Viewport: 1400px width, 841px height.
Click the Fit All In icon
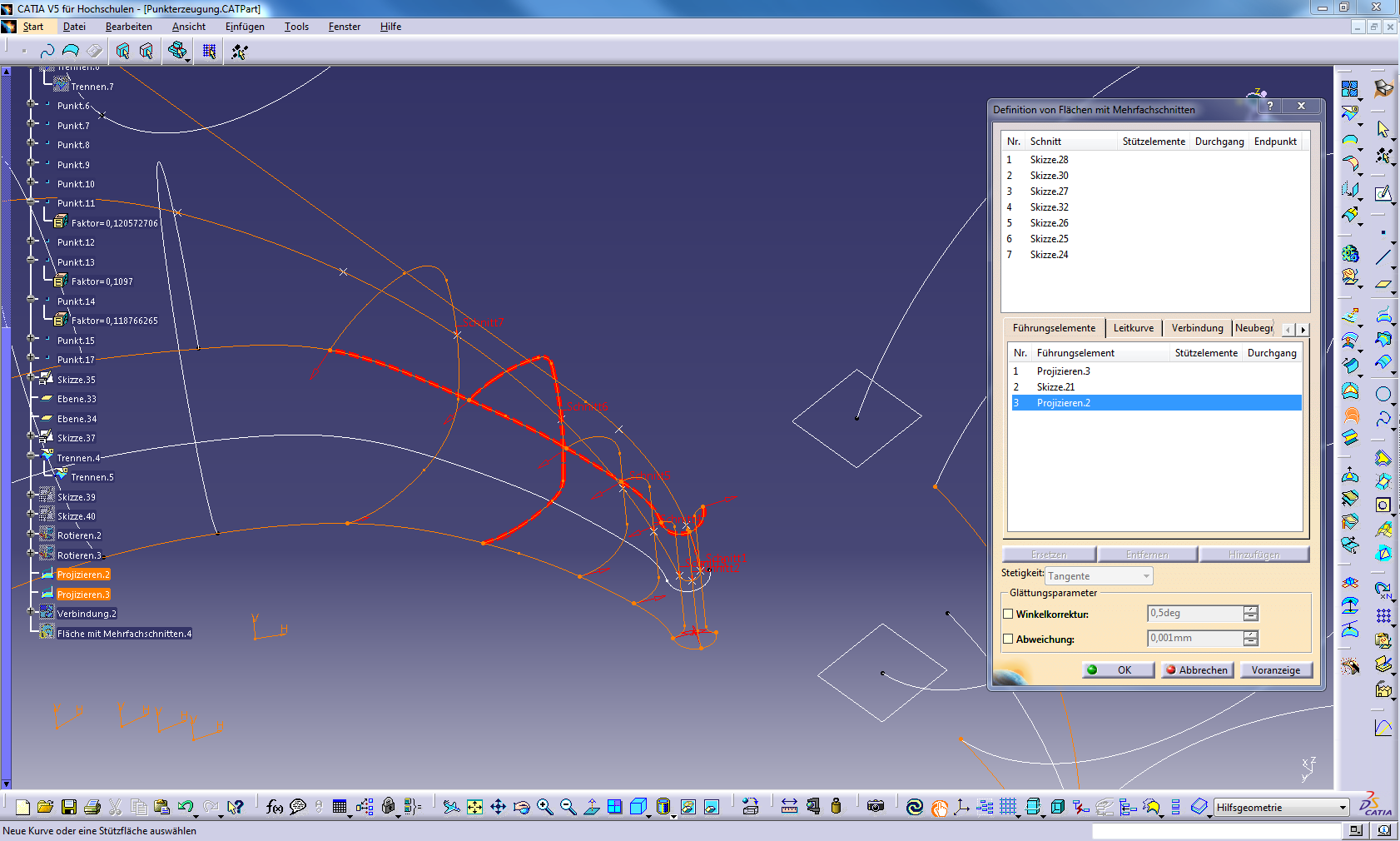[x=474, y=807]
